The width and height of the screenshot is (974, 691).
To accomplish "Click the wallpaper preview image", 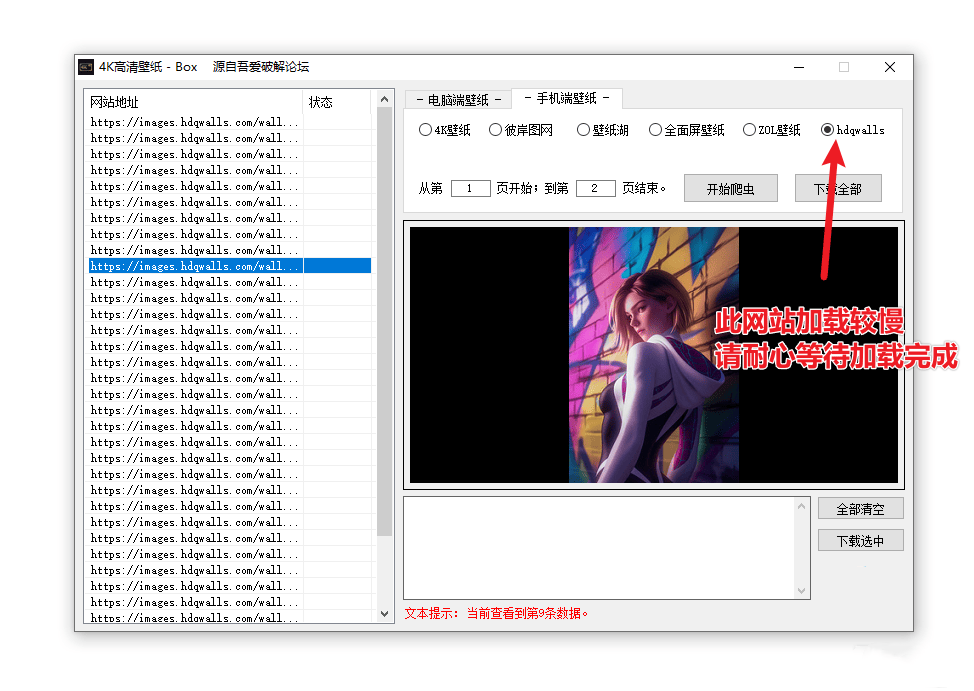I will click(653, 355).
